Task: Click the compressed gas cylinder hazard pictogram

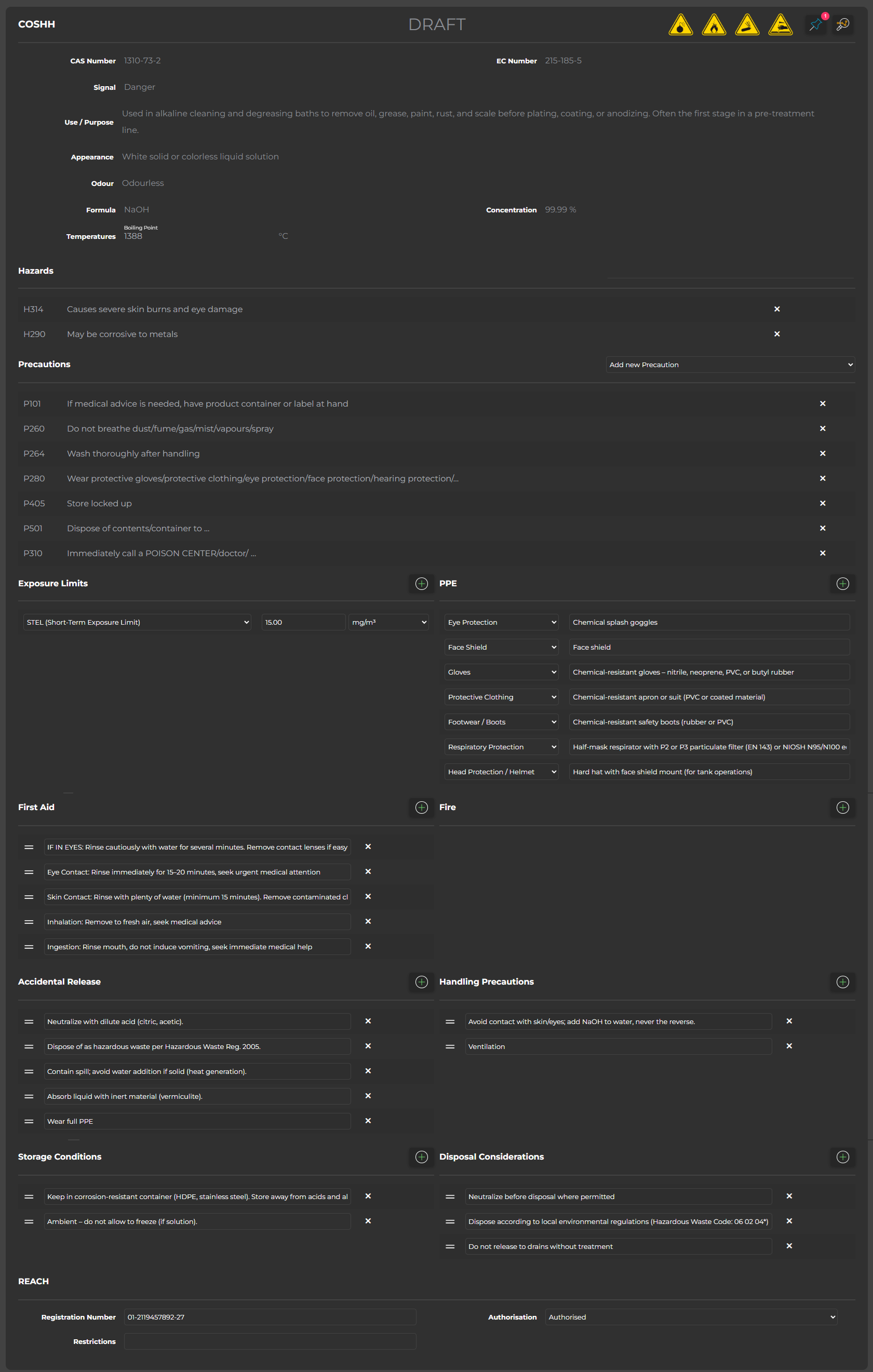Action: (747, 25)
